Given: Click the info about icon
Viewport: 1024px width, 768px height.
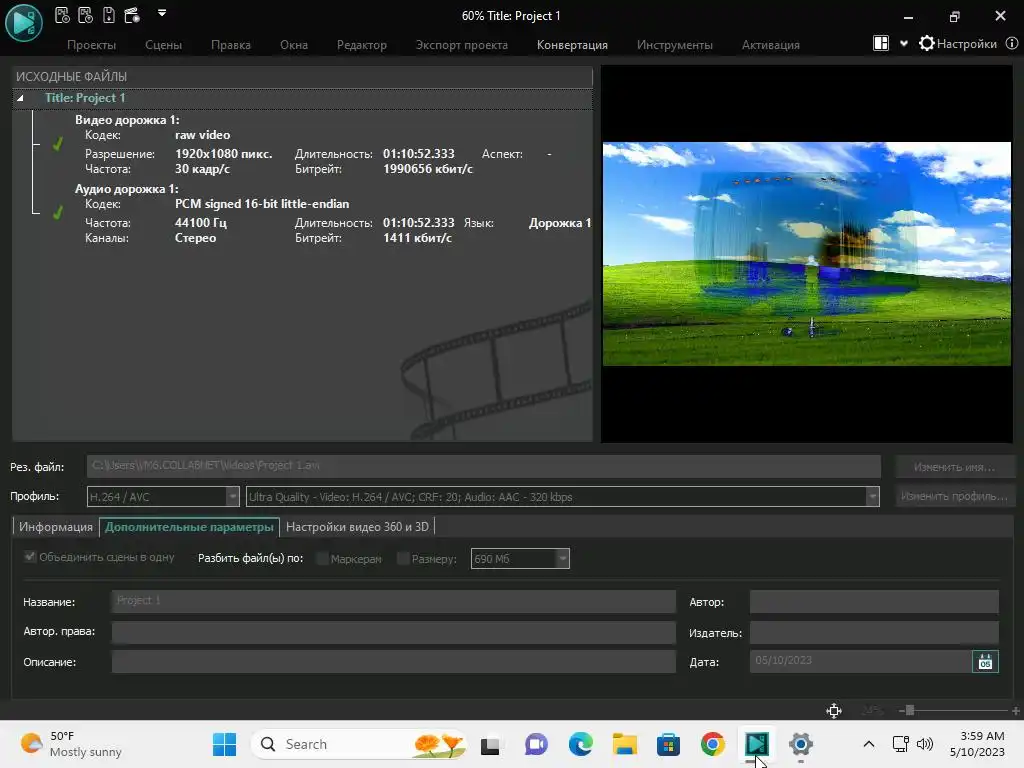Looking at the screenshot, I should [1012, 43].
